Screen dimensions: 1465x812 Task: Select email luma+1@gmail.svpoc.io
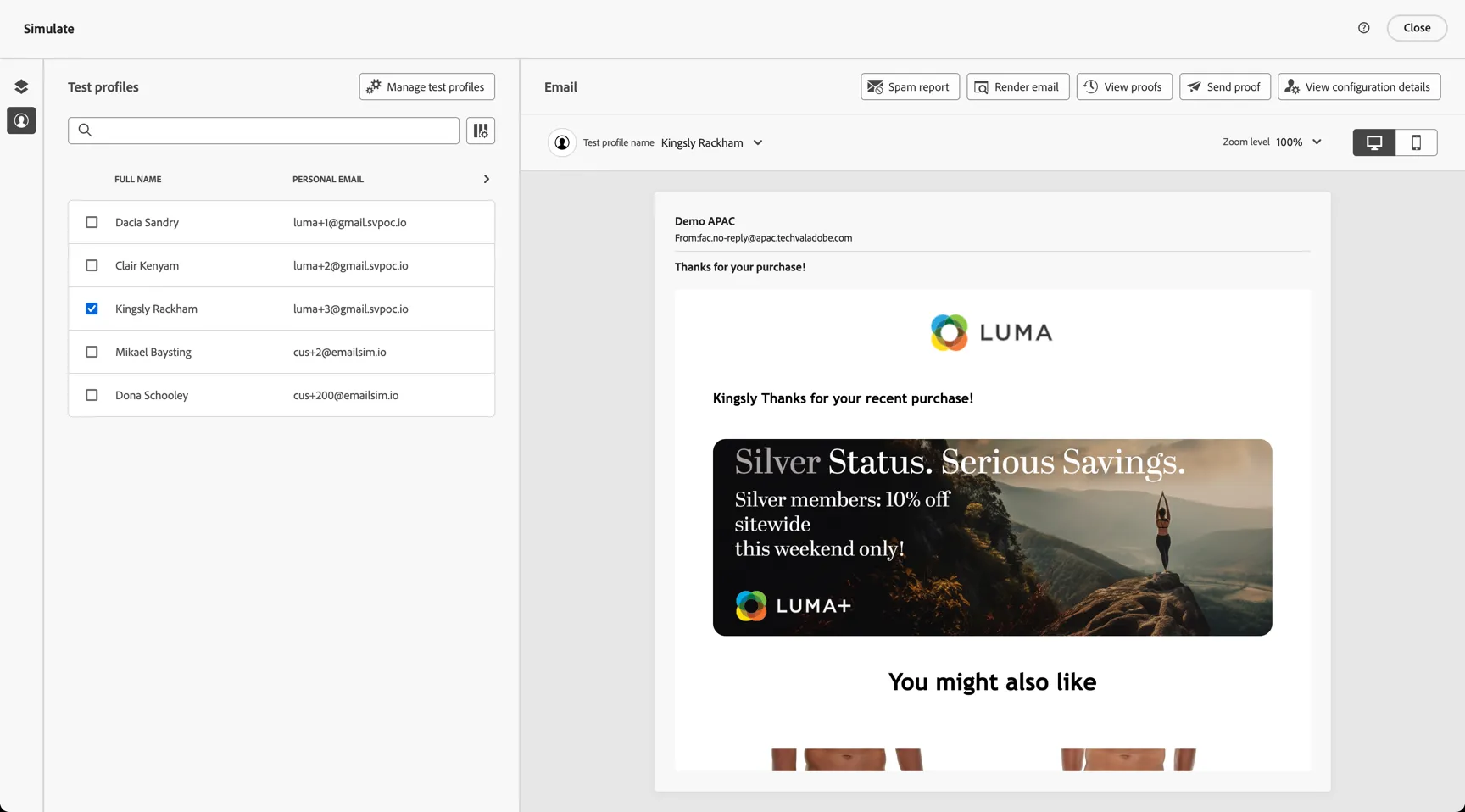click(350, 223)
